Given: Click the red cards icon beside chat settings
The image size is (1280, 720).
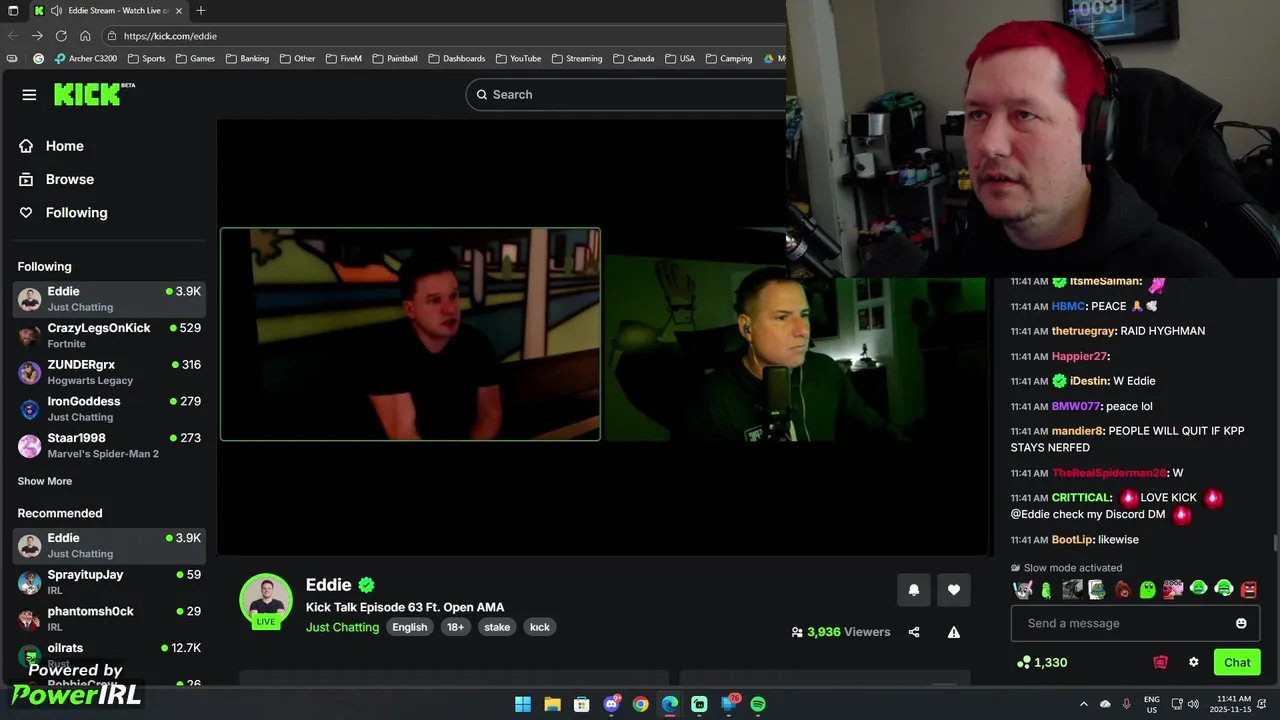Looking at the screenshot, I should (1160, 662).
